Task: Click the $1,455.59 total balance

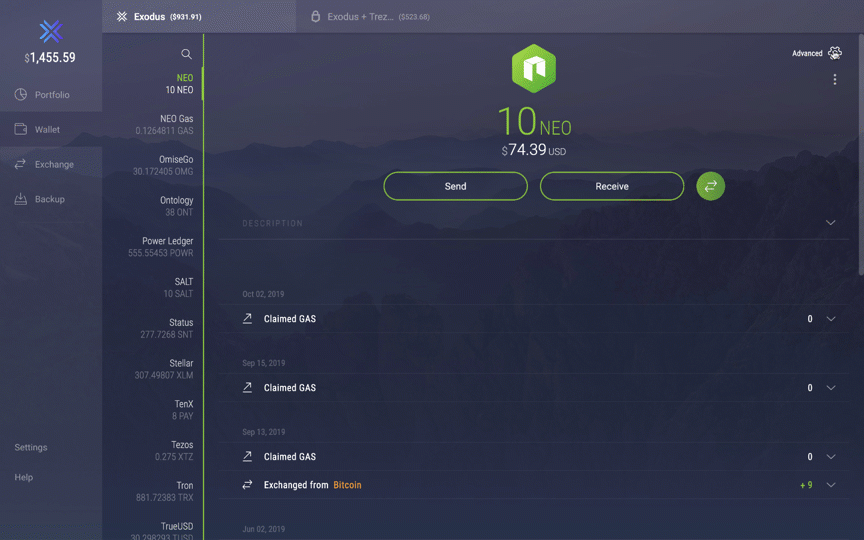Action: point(50,57)
